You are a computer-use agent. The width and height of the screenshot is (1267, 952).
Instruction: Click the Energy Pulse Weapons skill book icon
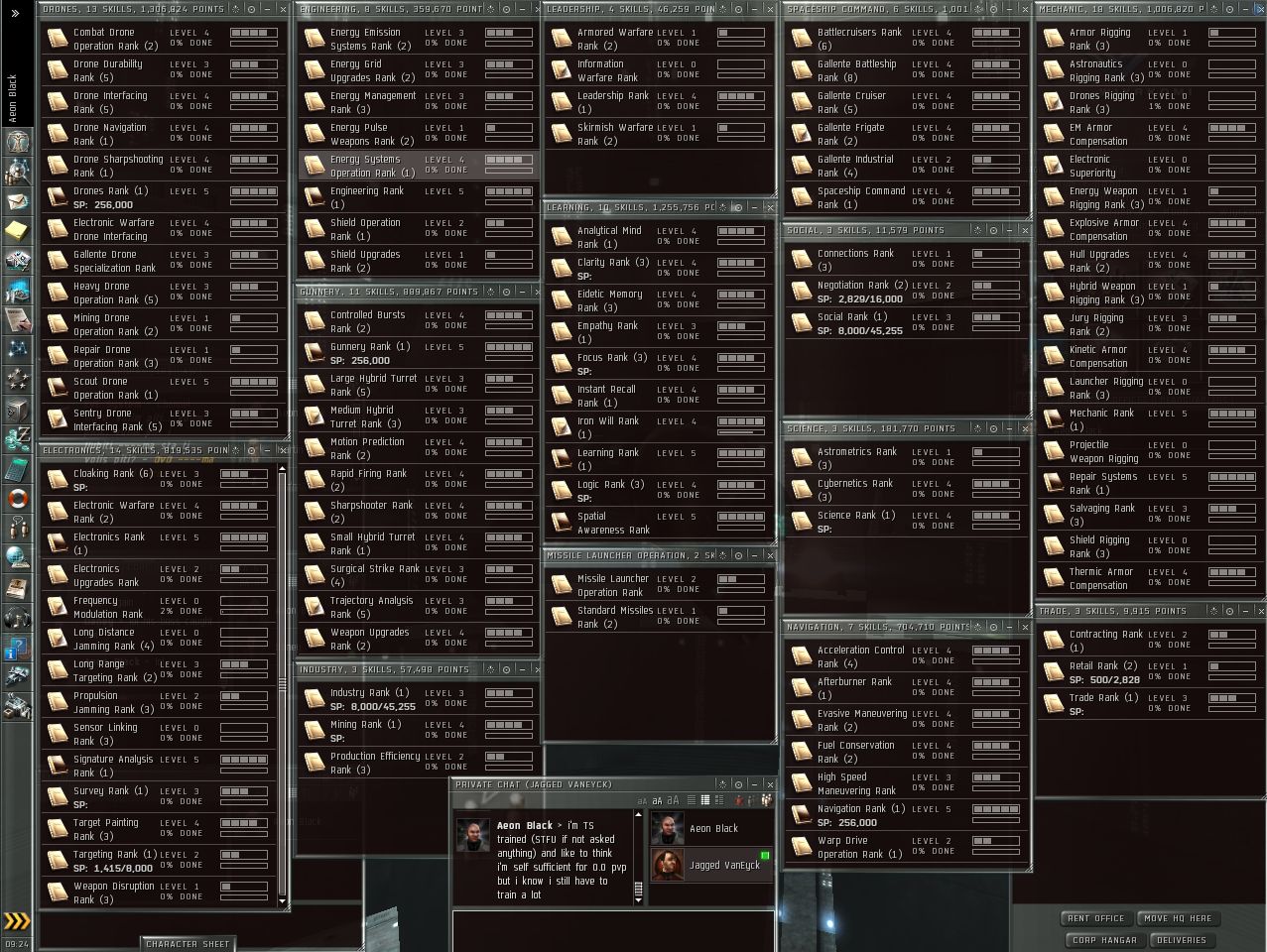tap(315, 134)
